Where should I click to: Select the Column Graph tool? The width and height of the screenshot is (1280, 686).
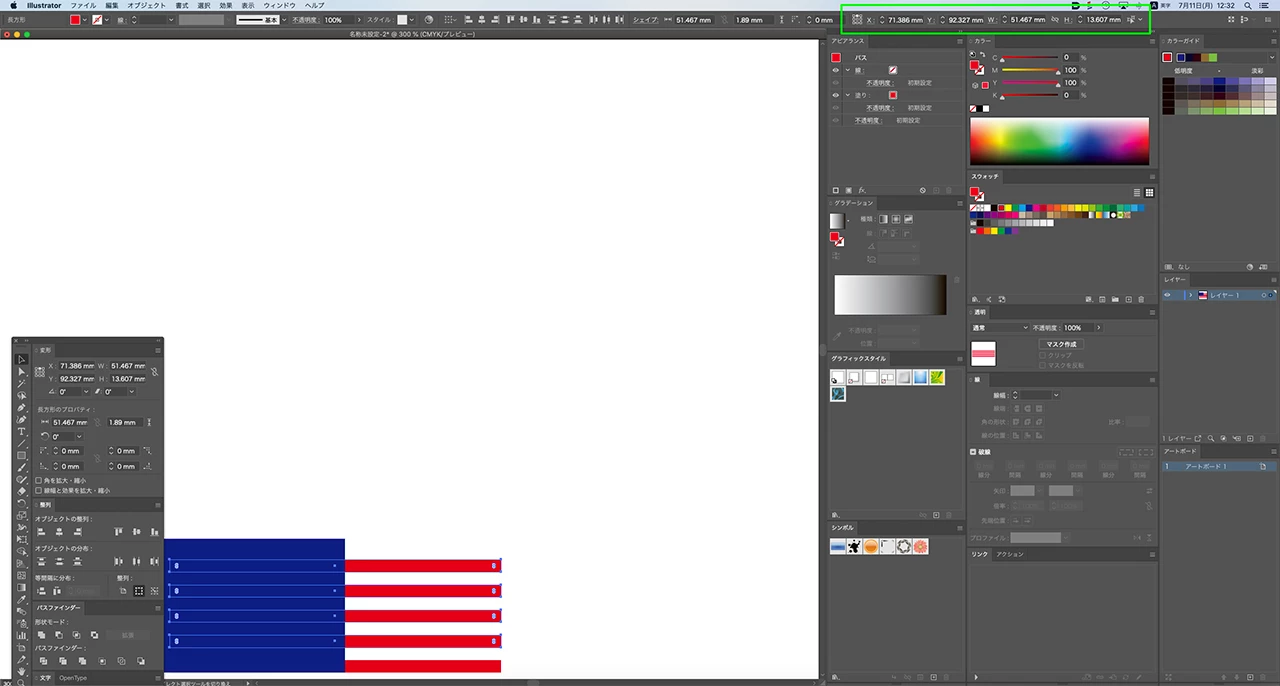[21, 635]
